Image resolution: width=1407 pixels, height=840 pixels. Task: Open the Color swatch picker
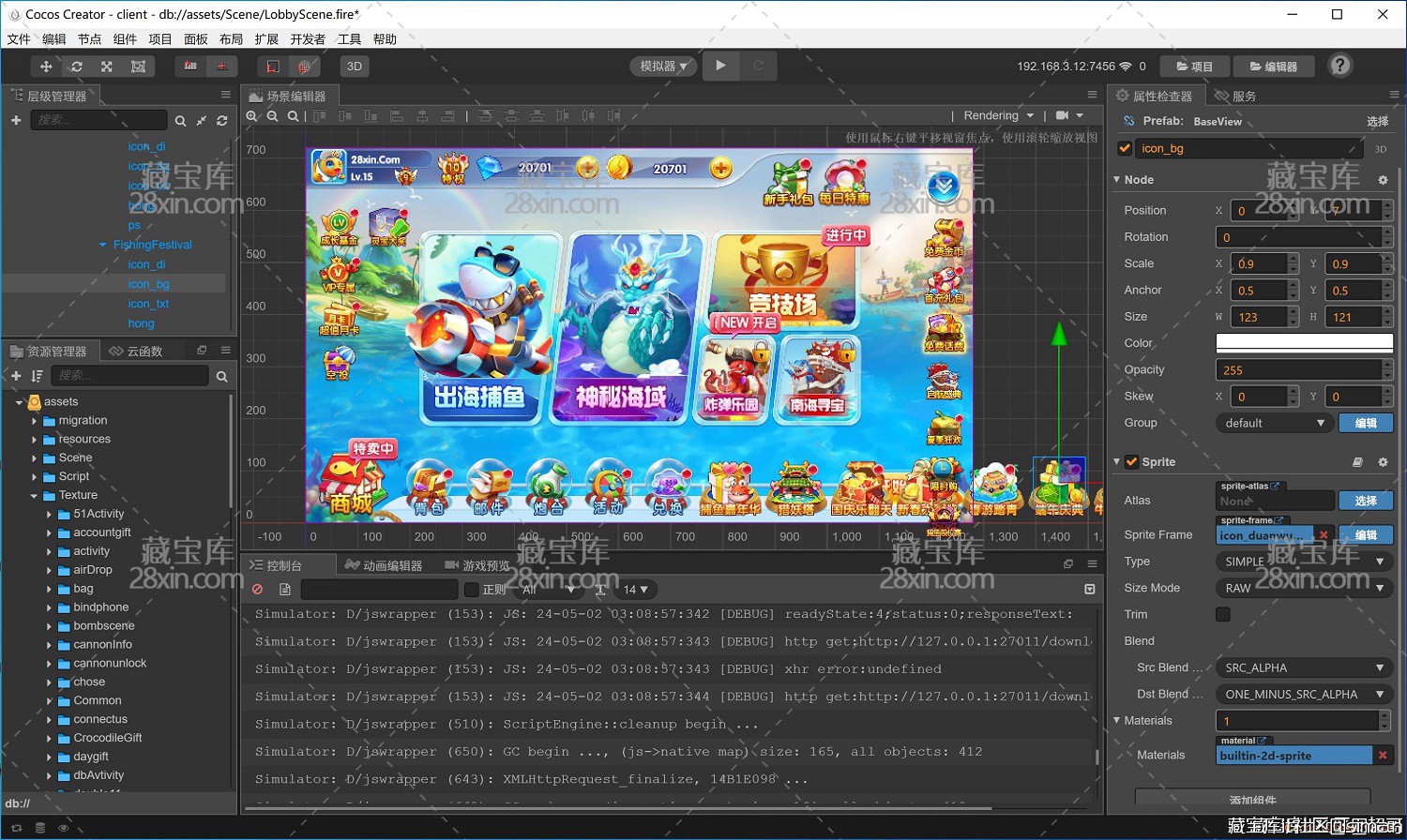pos(1304,343)
